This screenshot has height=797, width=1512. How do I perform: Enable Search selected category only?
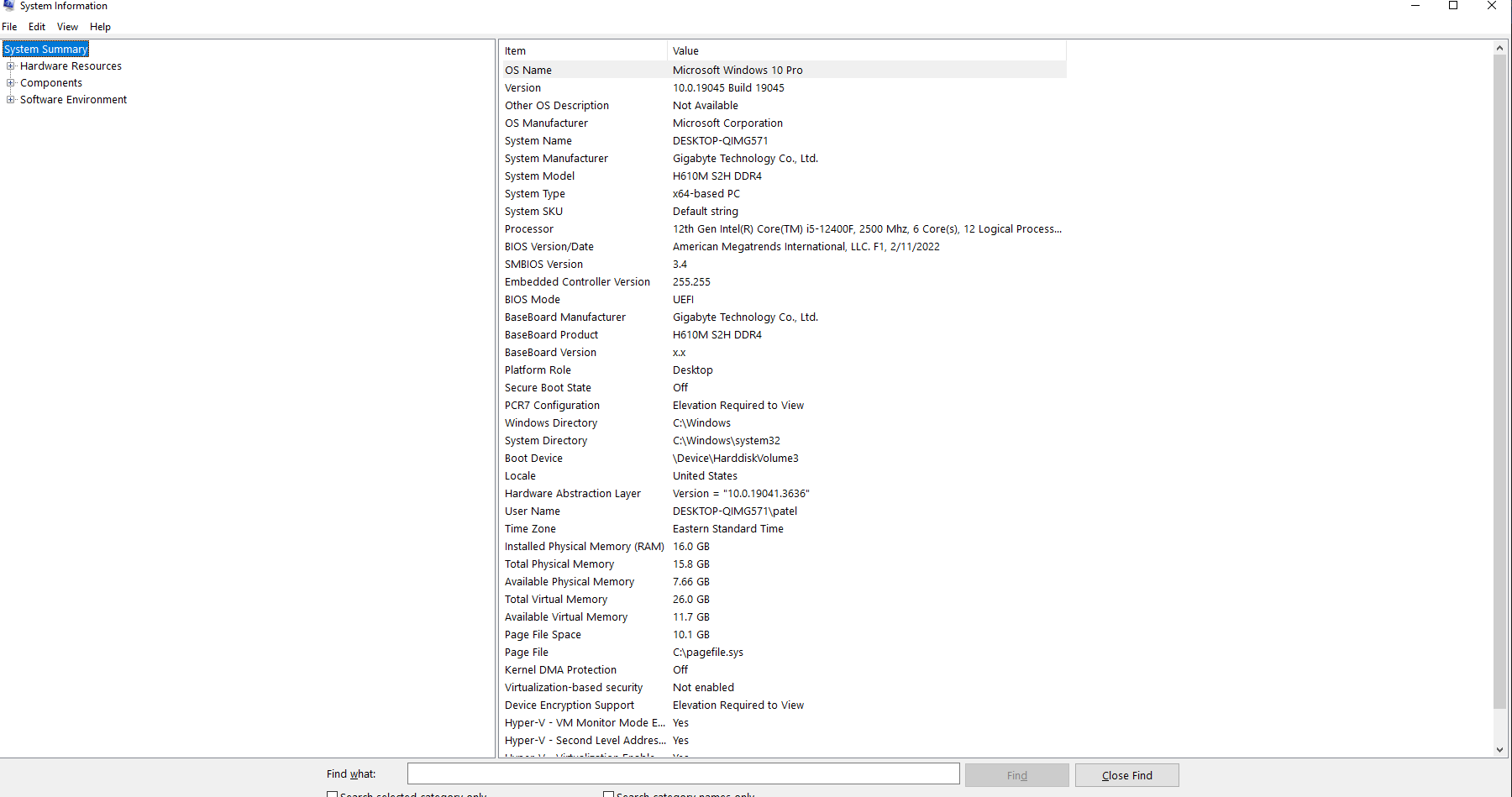(x=333, y=794)
